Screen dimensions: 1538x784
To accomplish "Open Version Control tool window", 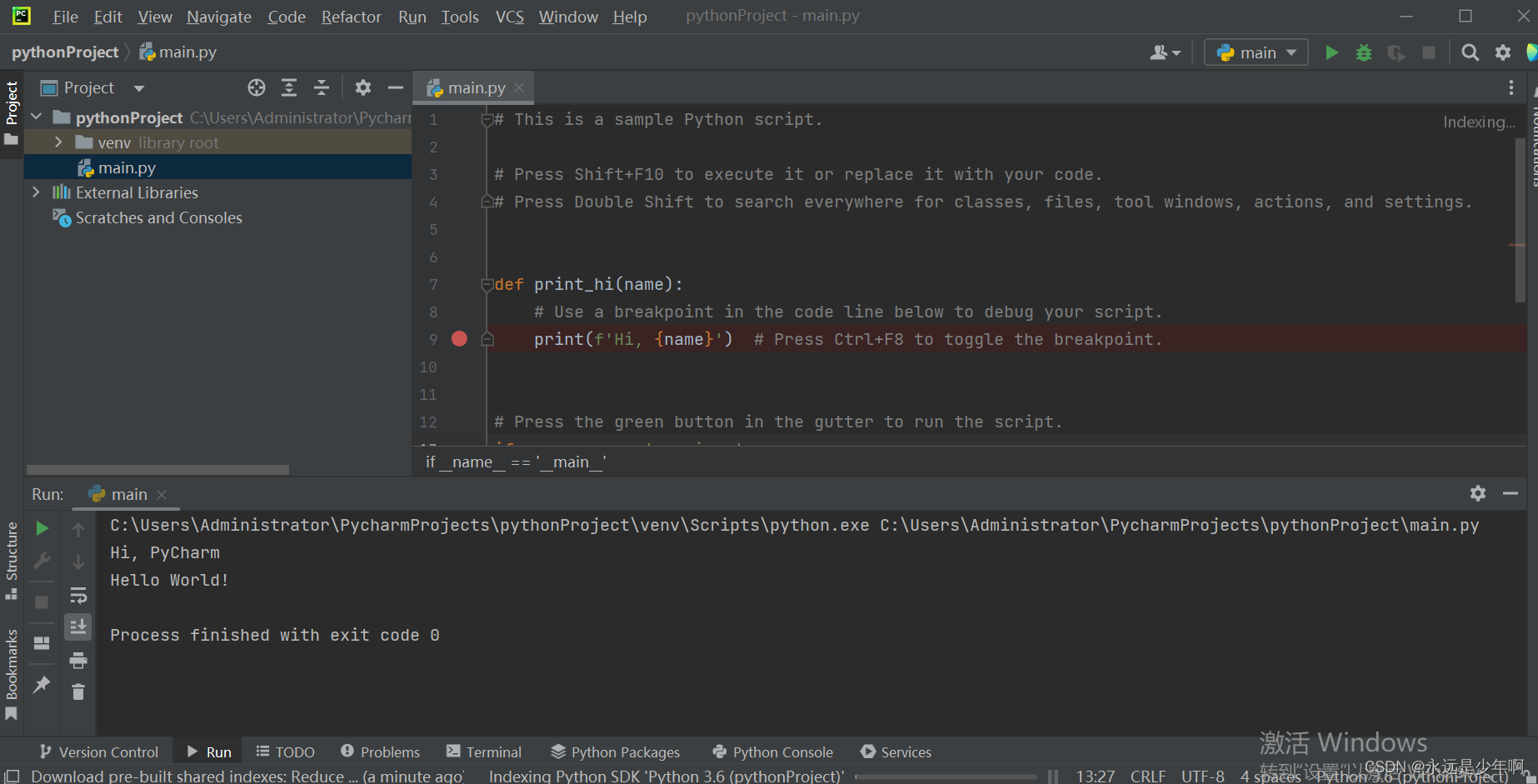I will click(x=99, y=752).
